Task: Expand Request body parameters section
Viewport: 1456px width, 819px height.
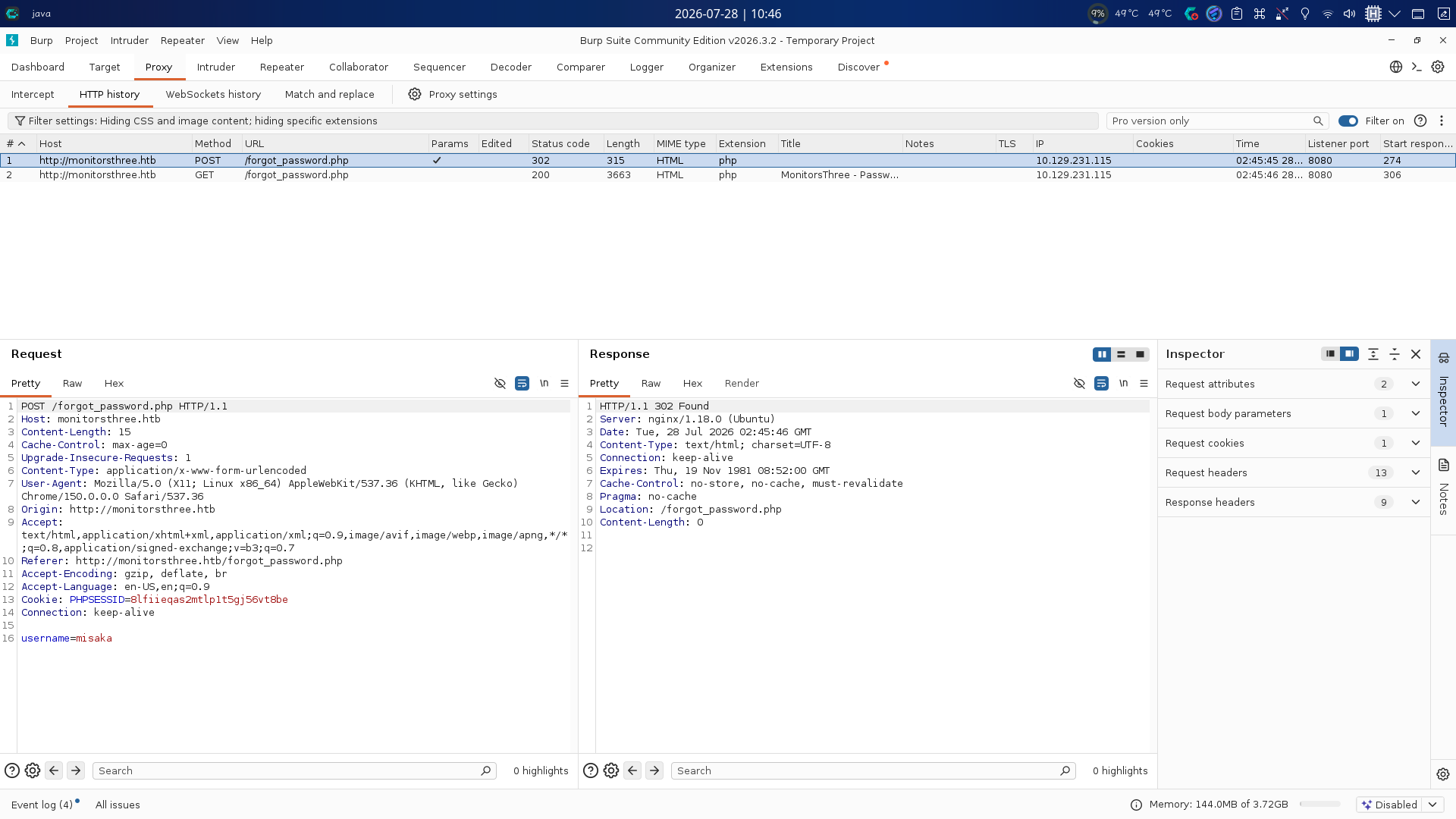Action: click(1416, 413)
